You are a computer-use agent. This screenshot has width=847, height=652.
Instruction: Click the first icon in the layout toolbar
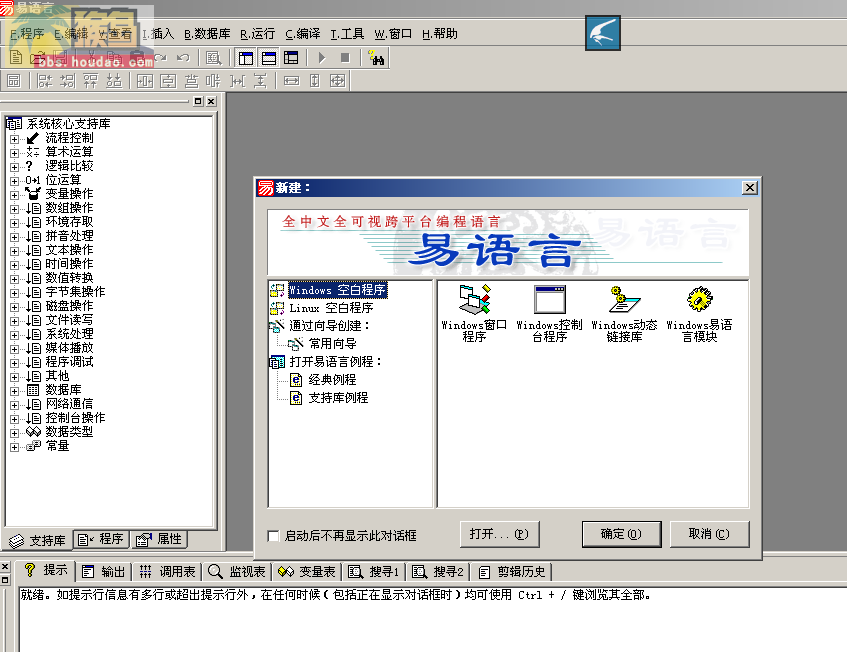click(14, 81)
